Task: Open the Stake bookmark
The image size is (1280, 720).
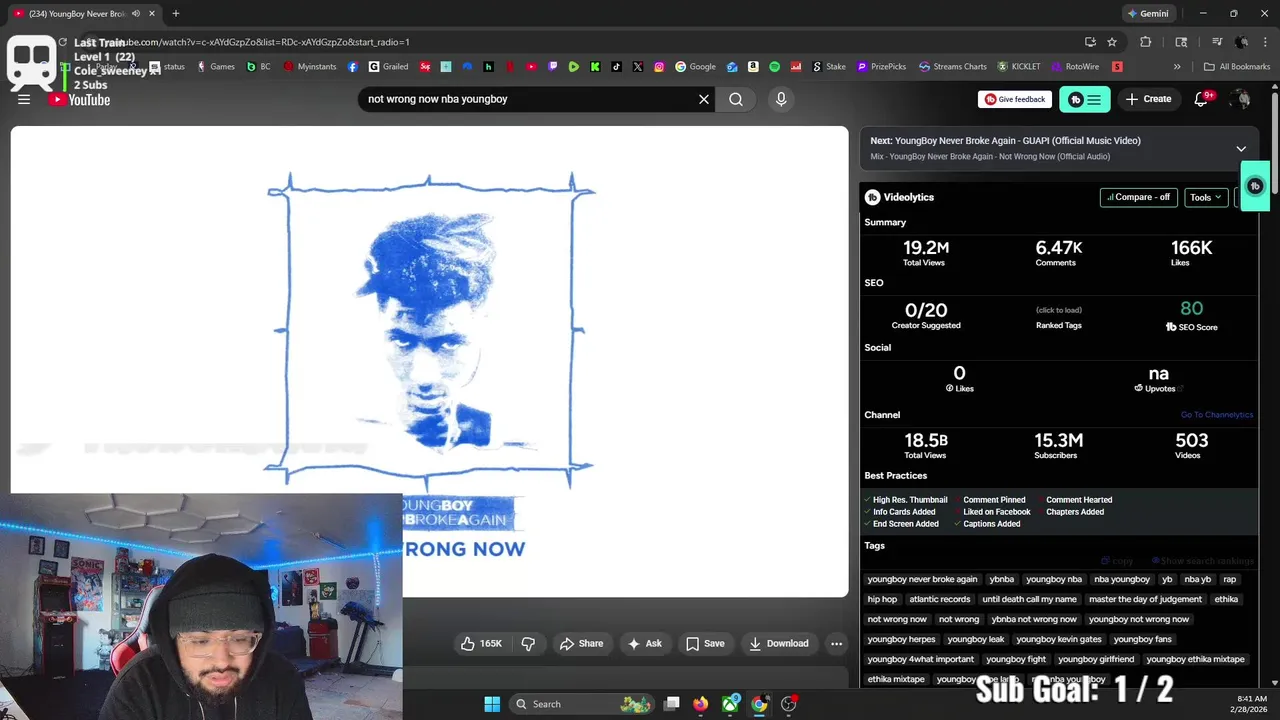Action: (828, 67)
